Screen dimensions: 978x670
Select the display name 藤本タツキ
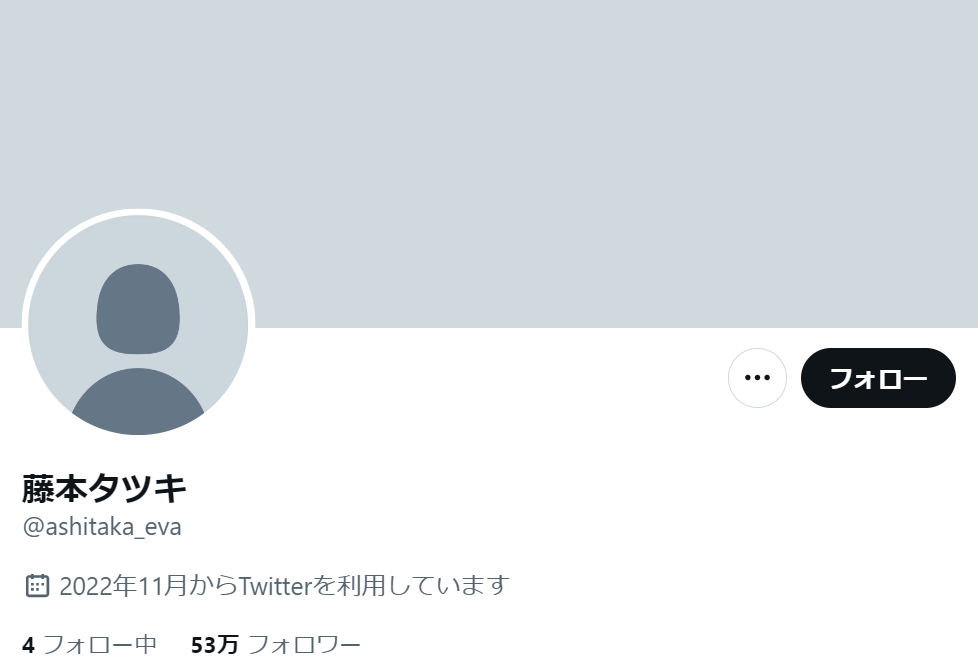pyautogui.click(x=104, y=488)
